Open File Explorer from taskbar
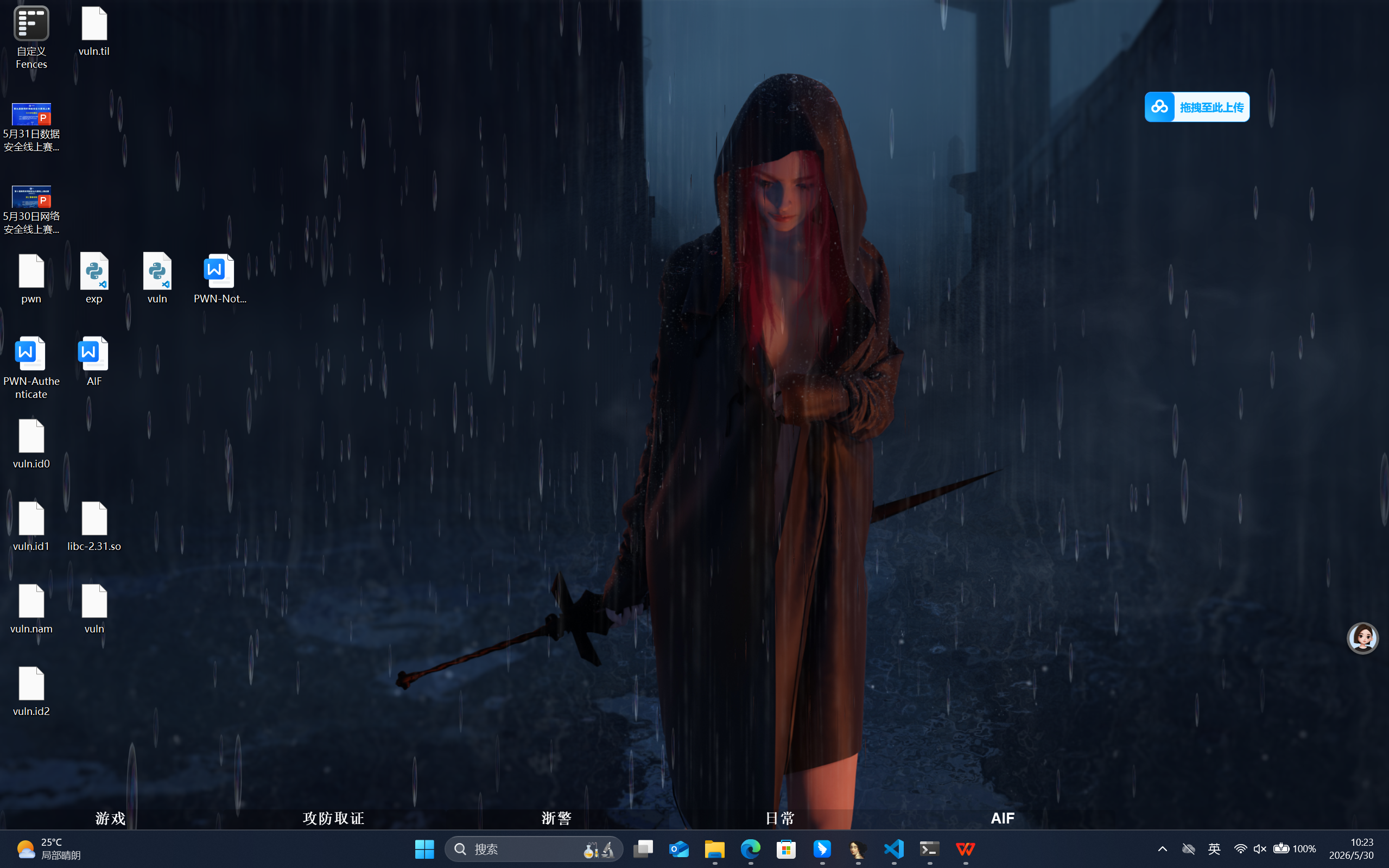Viewport: 1389px width, 868px height. point(715,849)
